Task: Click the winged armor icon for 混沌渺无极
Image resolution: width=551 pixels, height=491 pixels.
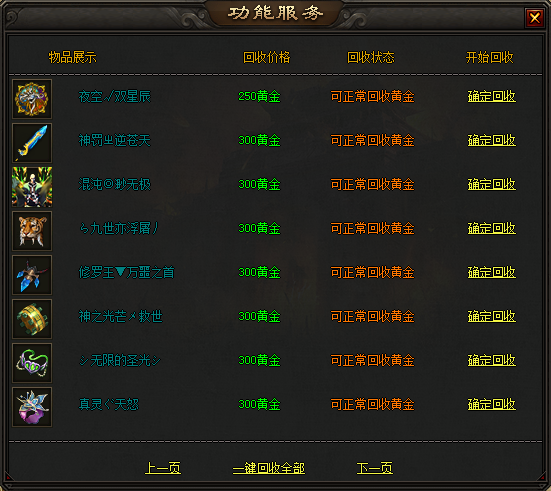Action: [x=32, y=187]
